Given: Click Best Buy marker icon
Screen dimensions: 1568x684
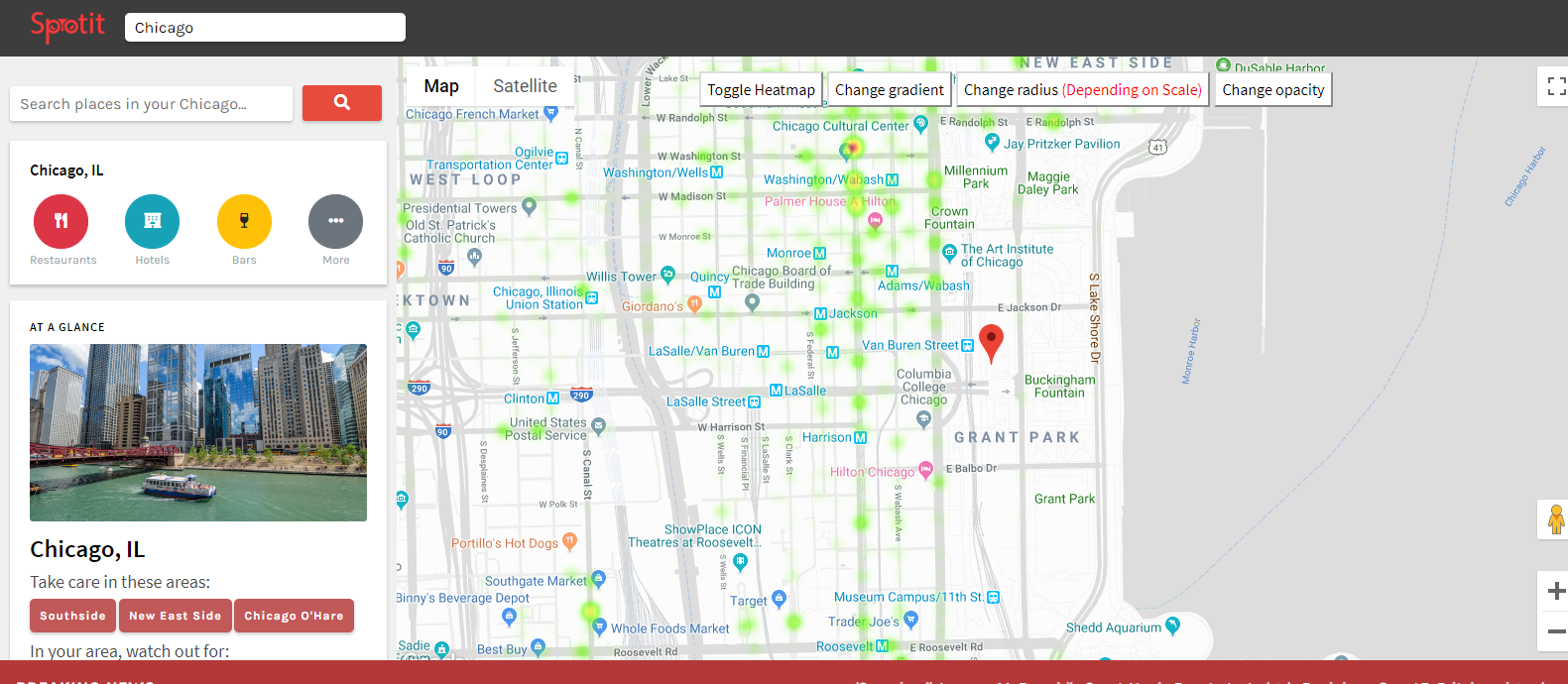Looking at the screenshot, I should coord(538,647).
